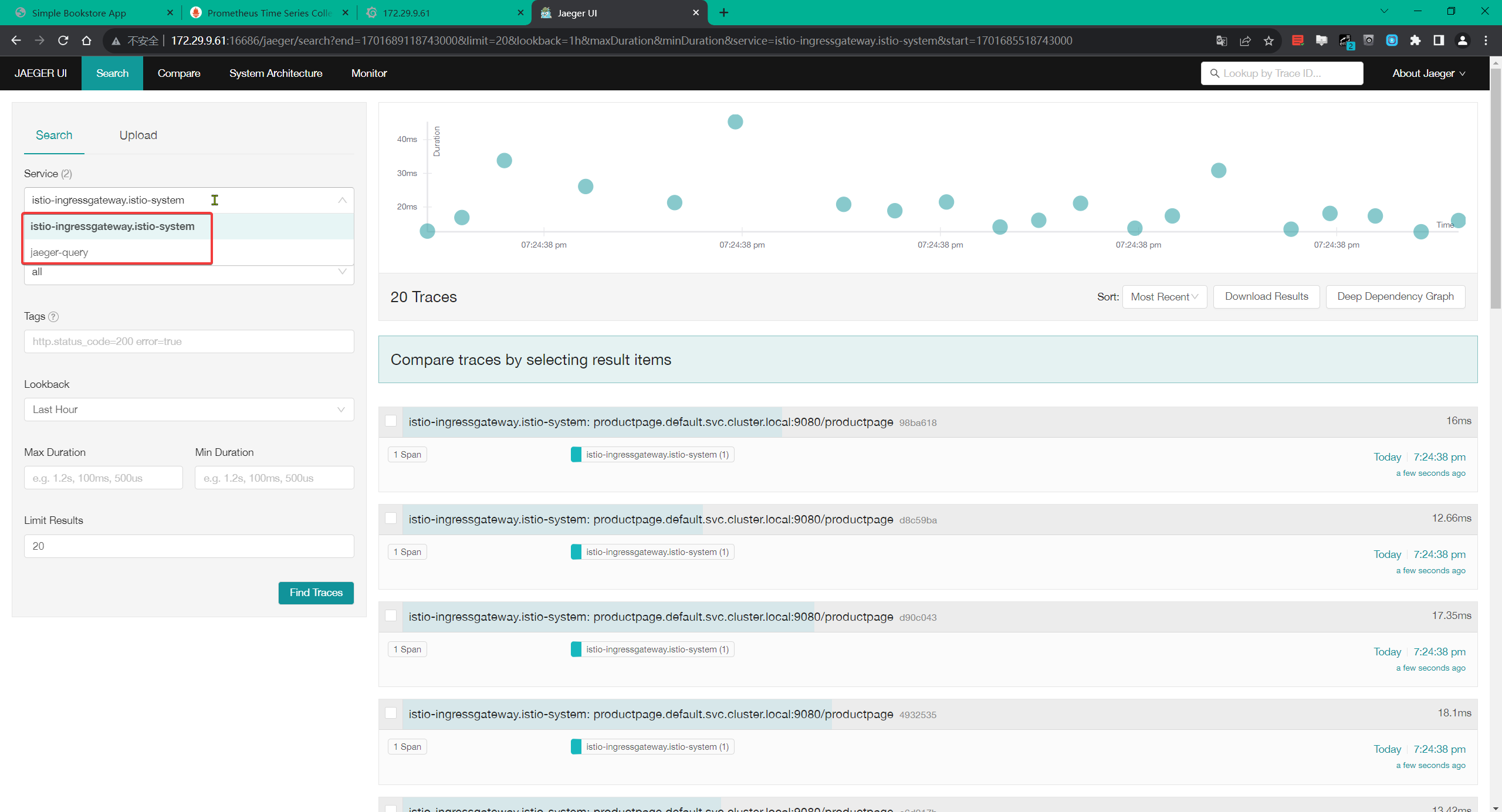Image resolution: width=1502 pixels, height=812 pixels.
Task: Click Download Results button
Action: [1266, 297]
